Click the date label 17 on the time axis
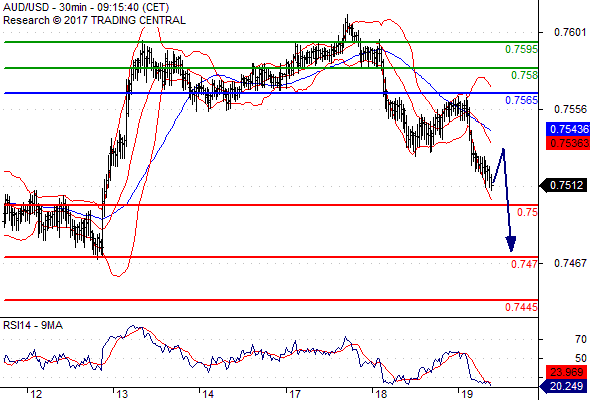Viewport: 590px width, 400px height. (295, 394)
